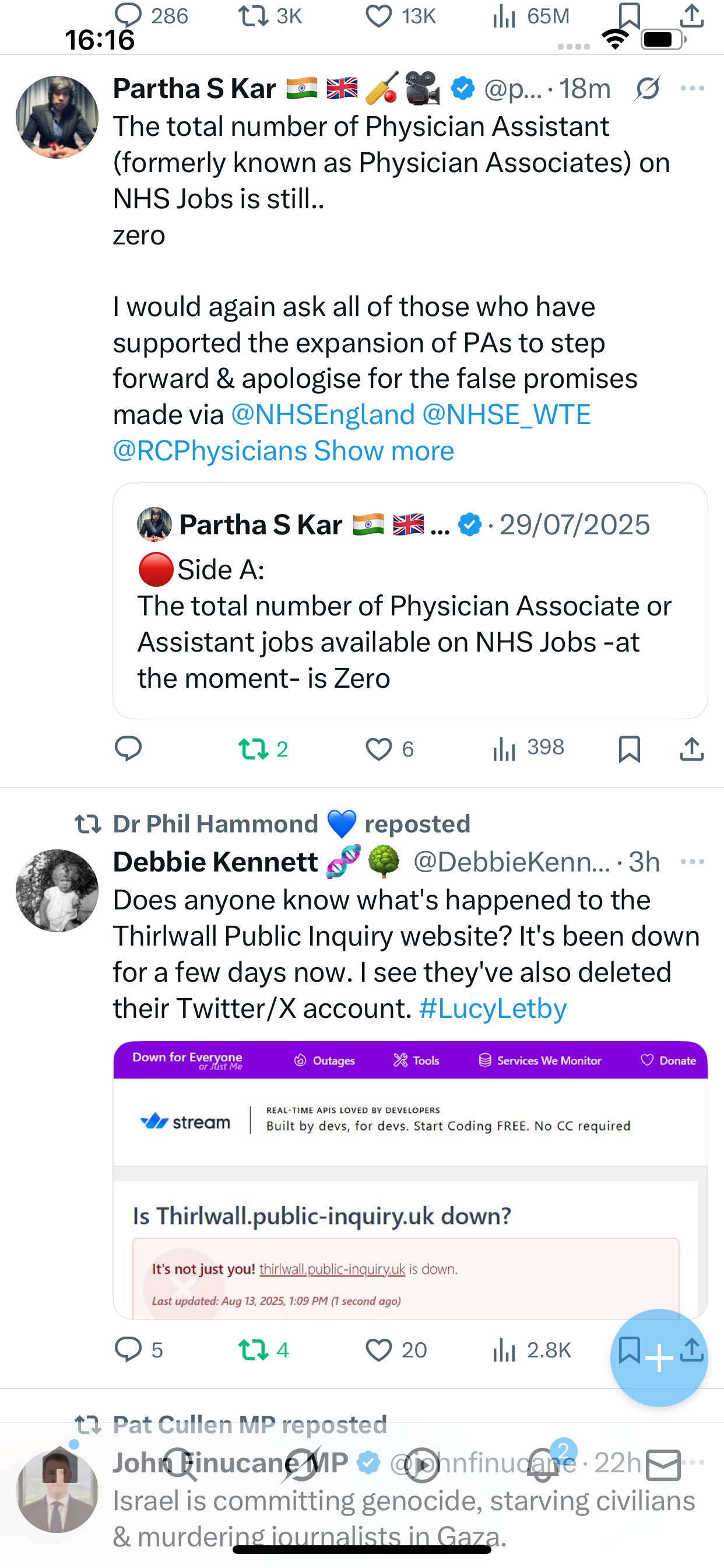
Task: Like Debbie Kennett's tweet
Action: pyautogui.click(x=378, y=1350)
